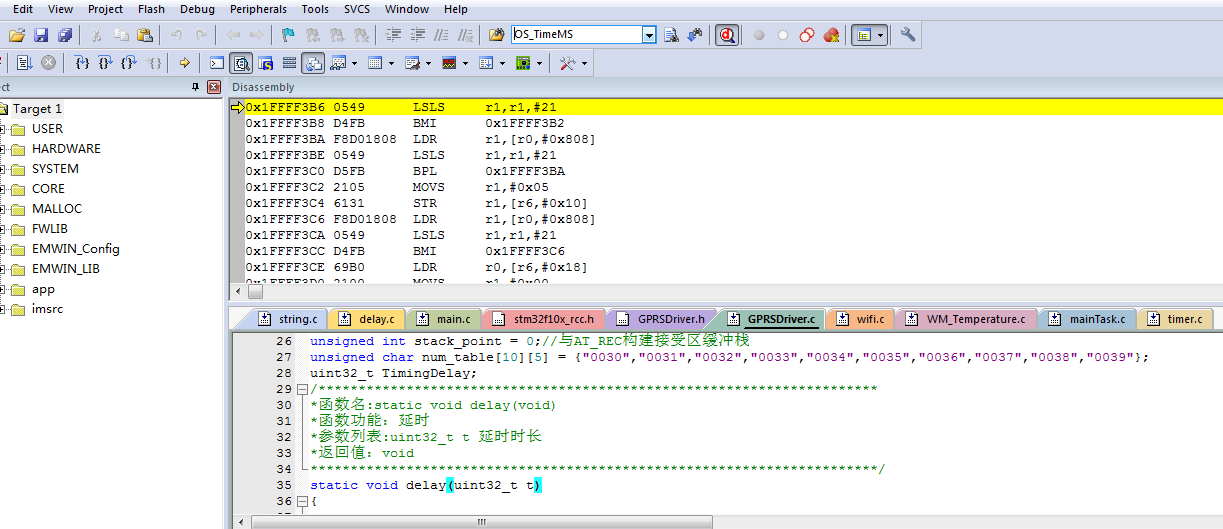
Task: Switch to the stm32f10x_rcc.h tab
Action: click(x=543, y=319)
